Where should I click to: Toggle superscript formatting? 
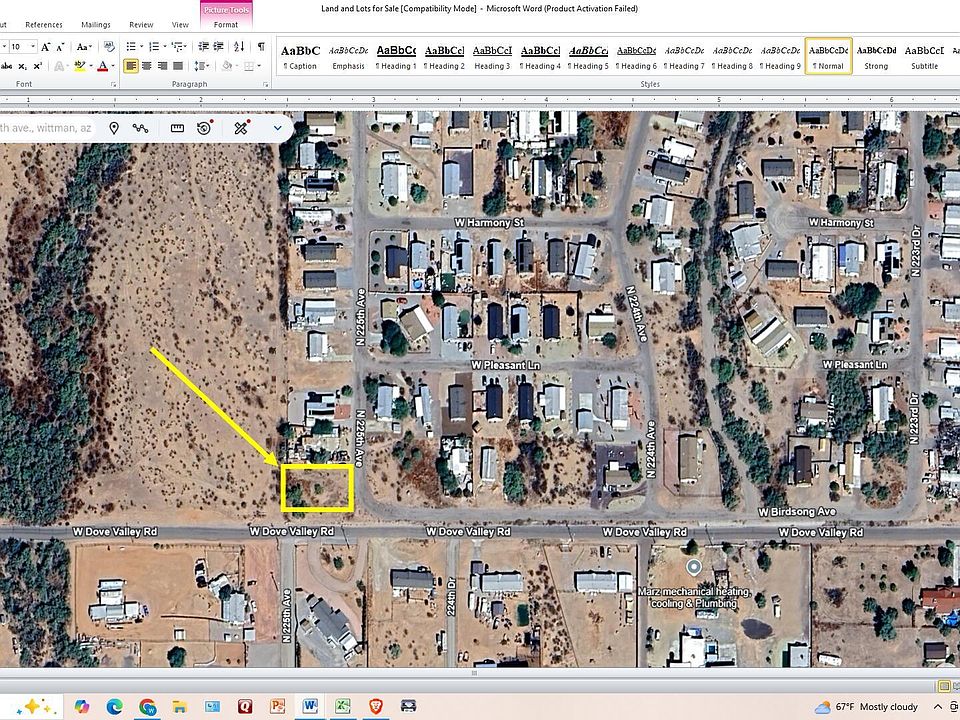(37, 66)
